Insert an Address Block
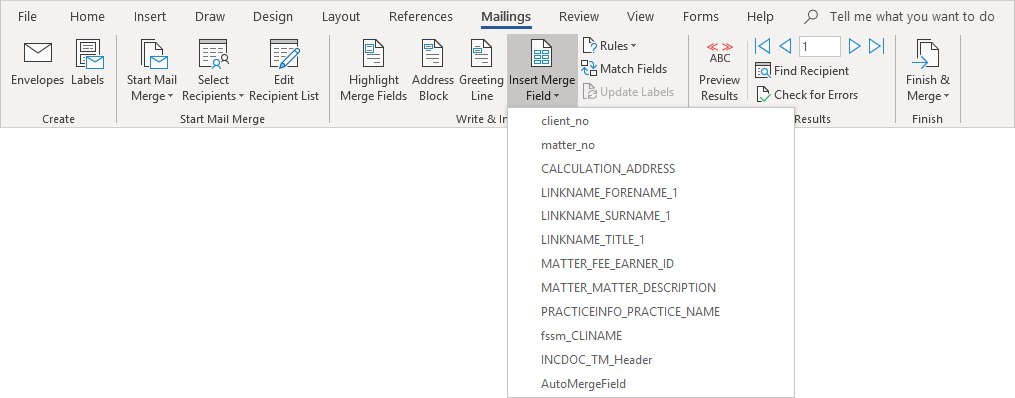Screen dimensions: 1015x398 433,71
